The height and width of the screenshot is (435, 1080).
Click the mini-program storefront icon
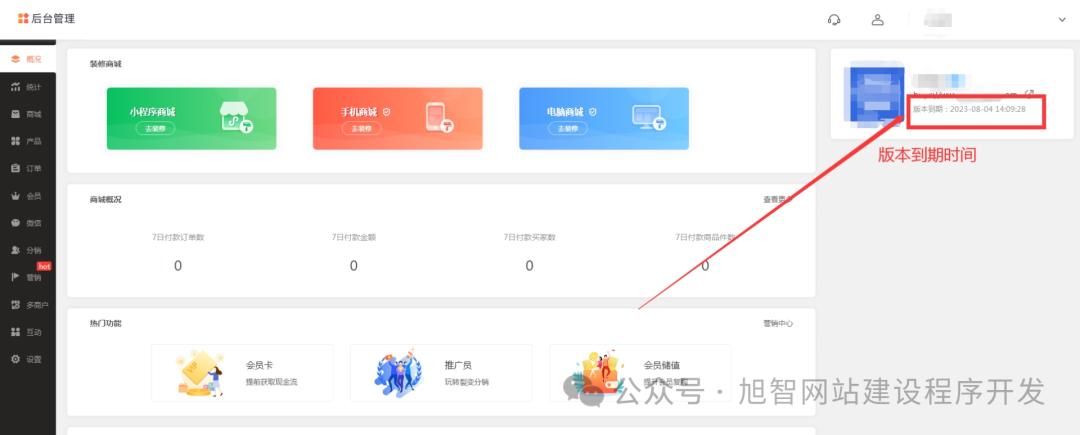click(x=236, y=118)
